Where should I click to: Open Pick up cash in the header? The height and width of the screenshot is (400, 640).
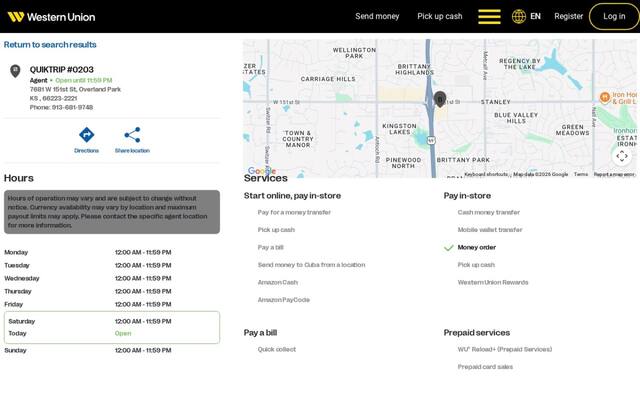[x=440, y=16]
